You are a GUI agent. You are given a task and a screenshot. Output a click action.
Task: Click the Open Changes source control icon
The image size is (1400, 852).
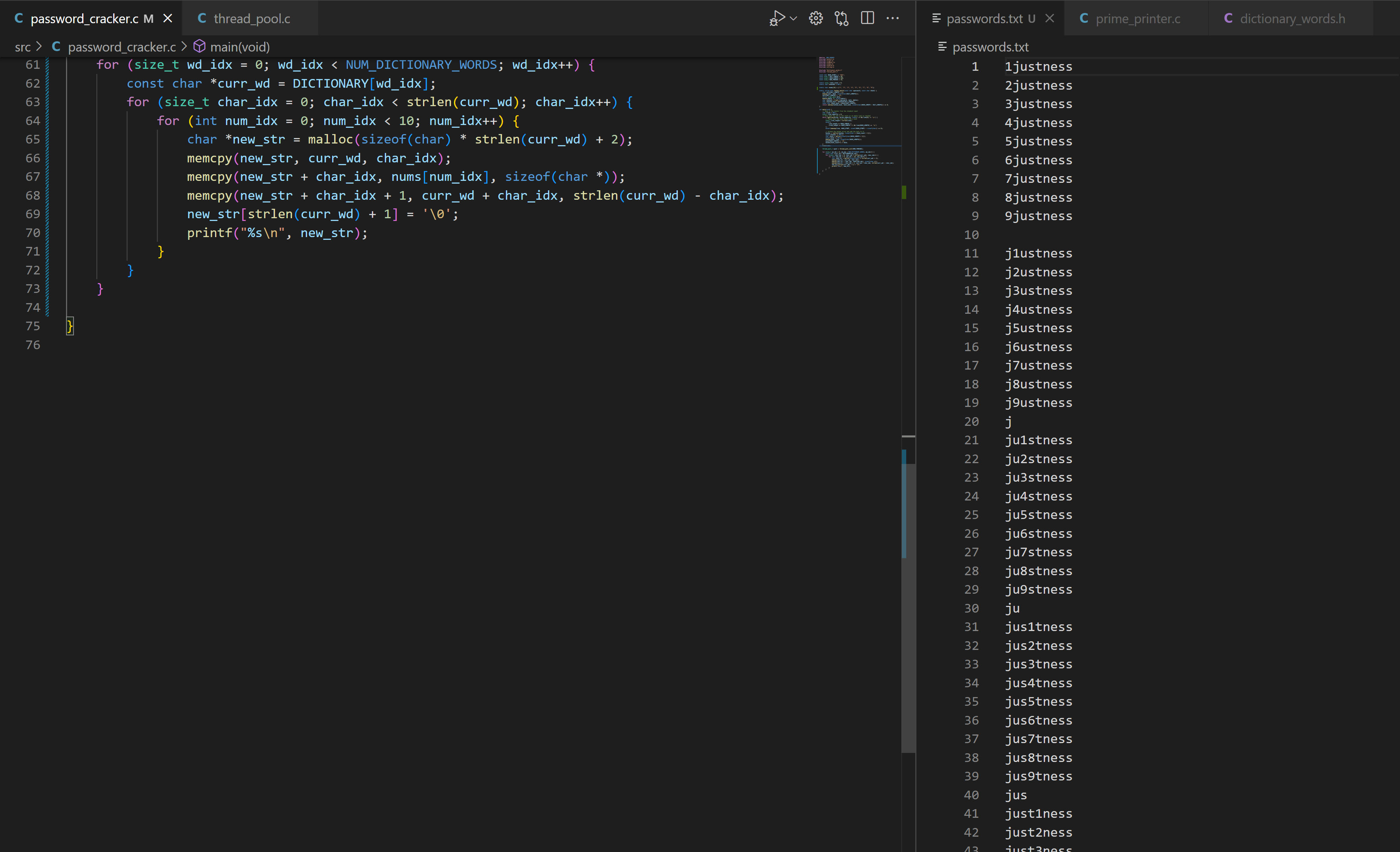841,18
